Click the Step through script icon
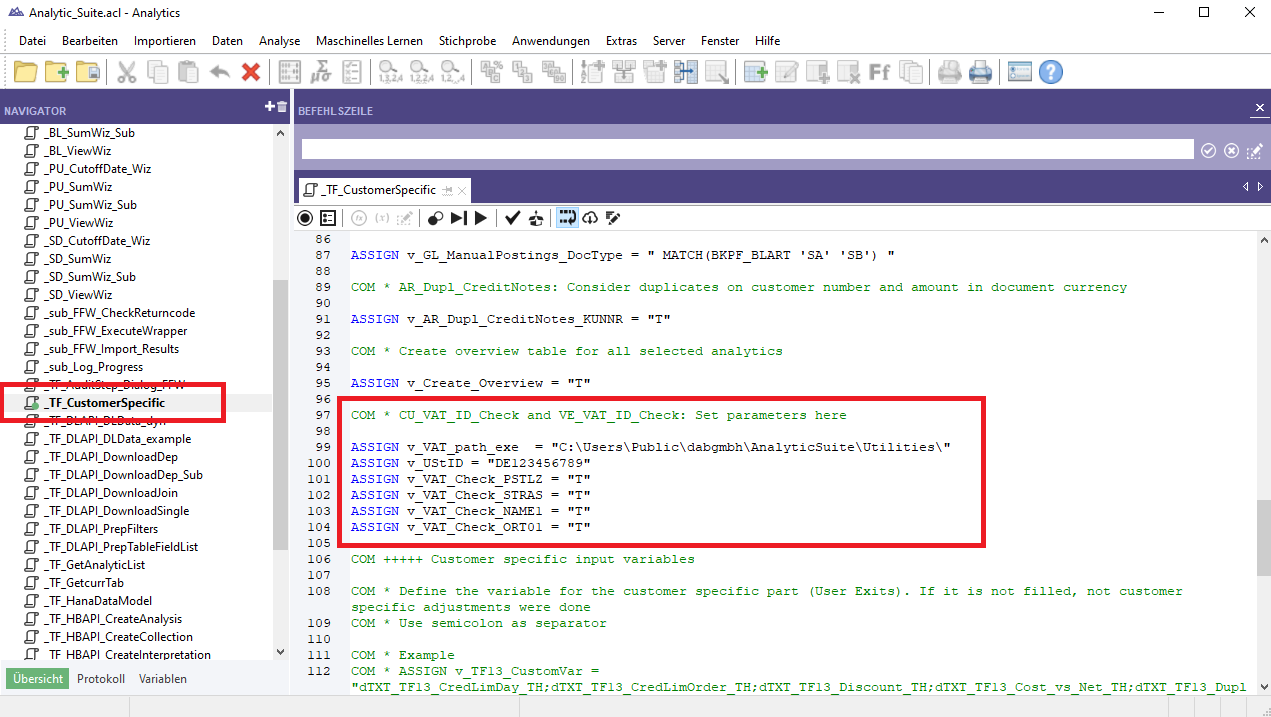Viewport: 1271px width, 717px height. (x=459, y=218)
